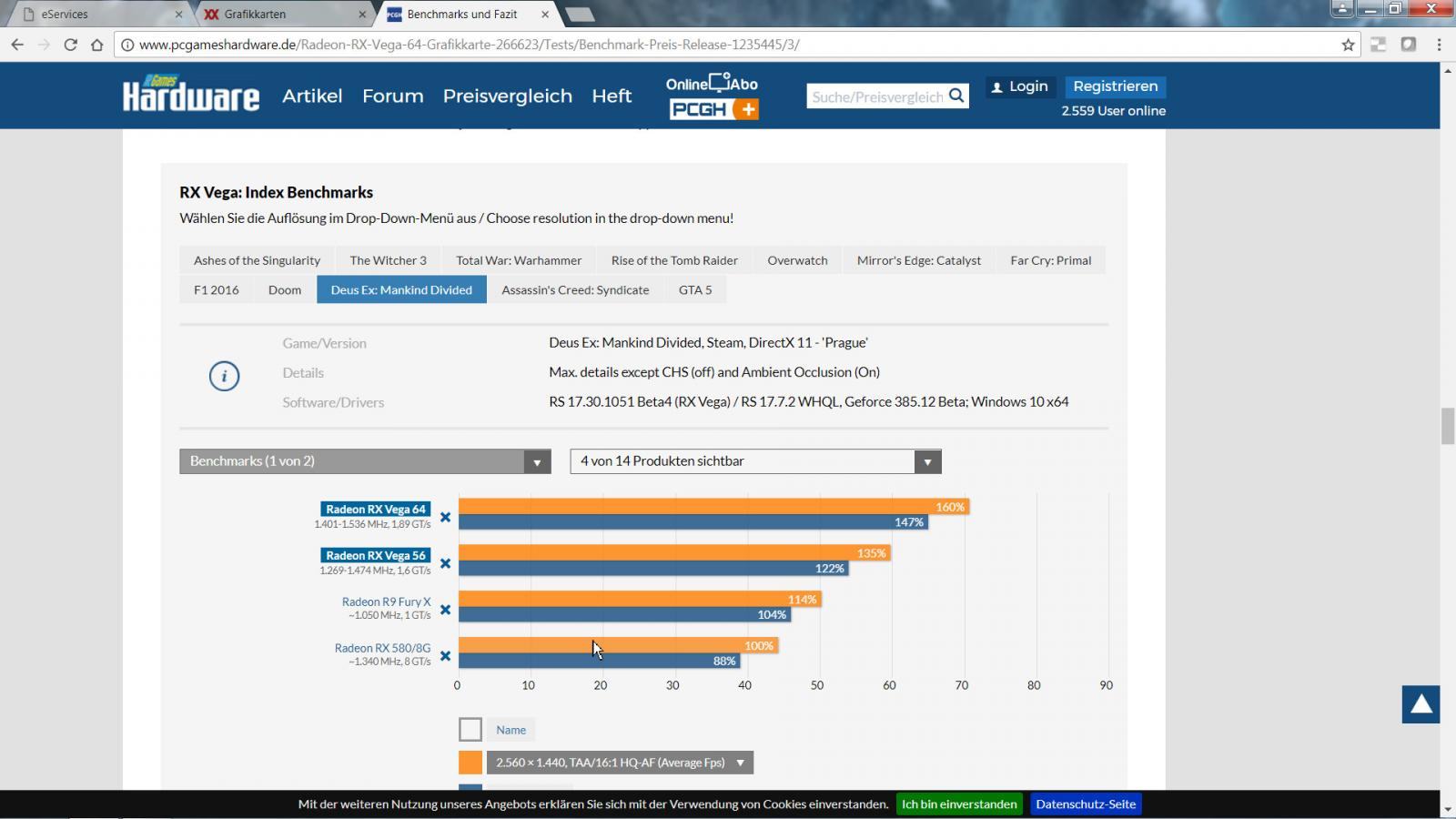Open the Datenschutz-Seite button

(x=1086, y=804)
